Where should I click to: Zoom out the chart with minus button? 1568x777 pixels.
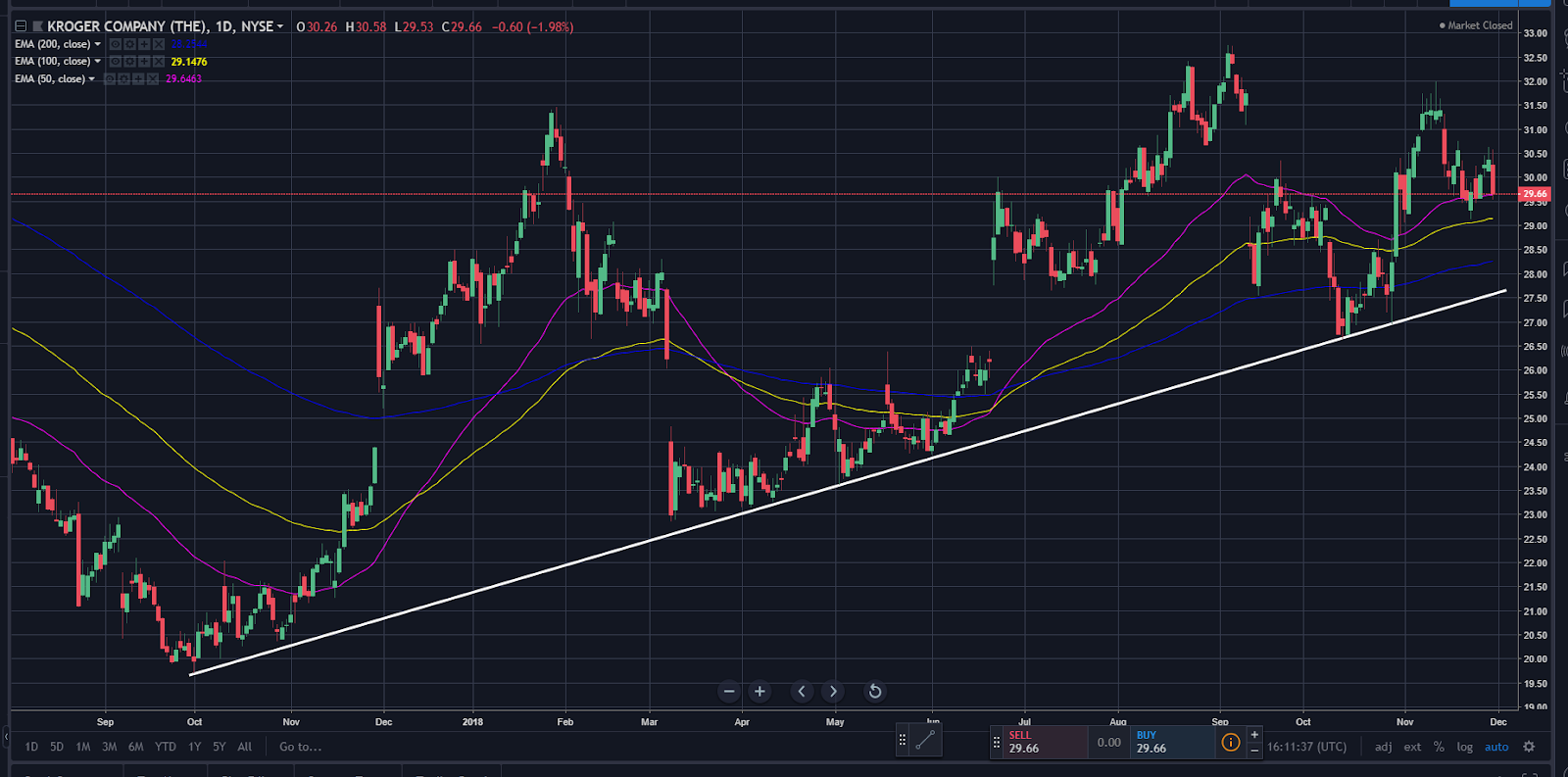[728, 692]
